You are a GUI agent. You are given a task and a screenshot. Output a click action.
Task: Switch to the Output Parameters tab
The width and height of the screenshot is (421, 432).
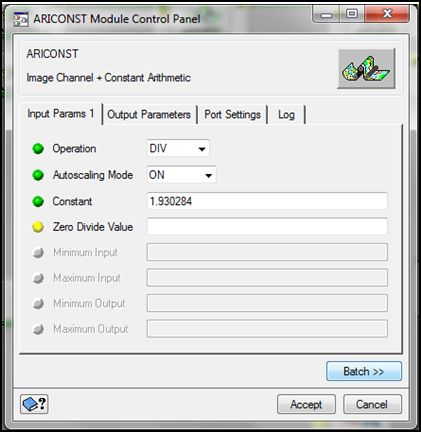point(149,115)
